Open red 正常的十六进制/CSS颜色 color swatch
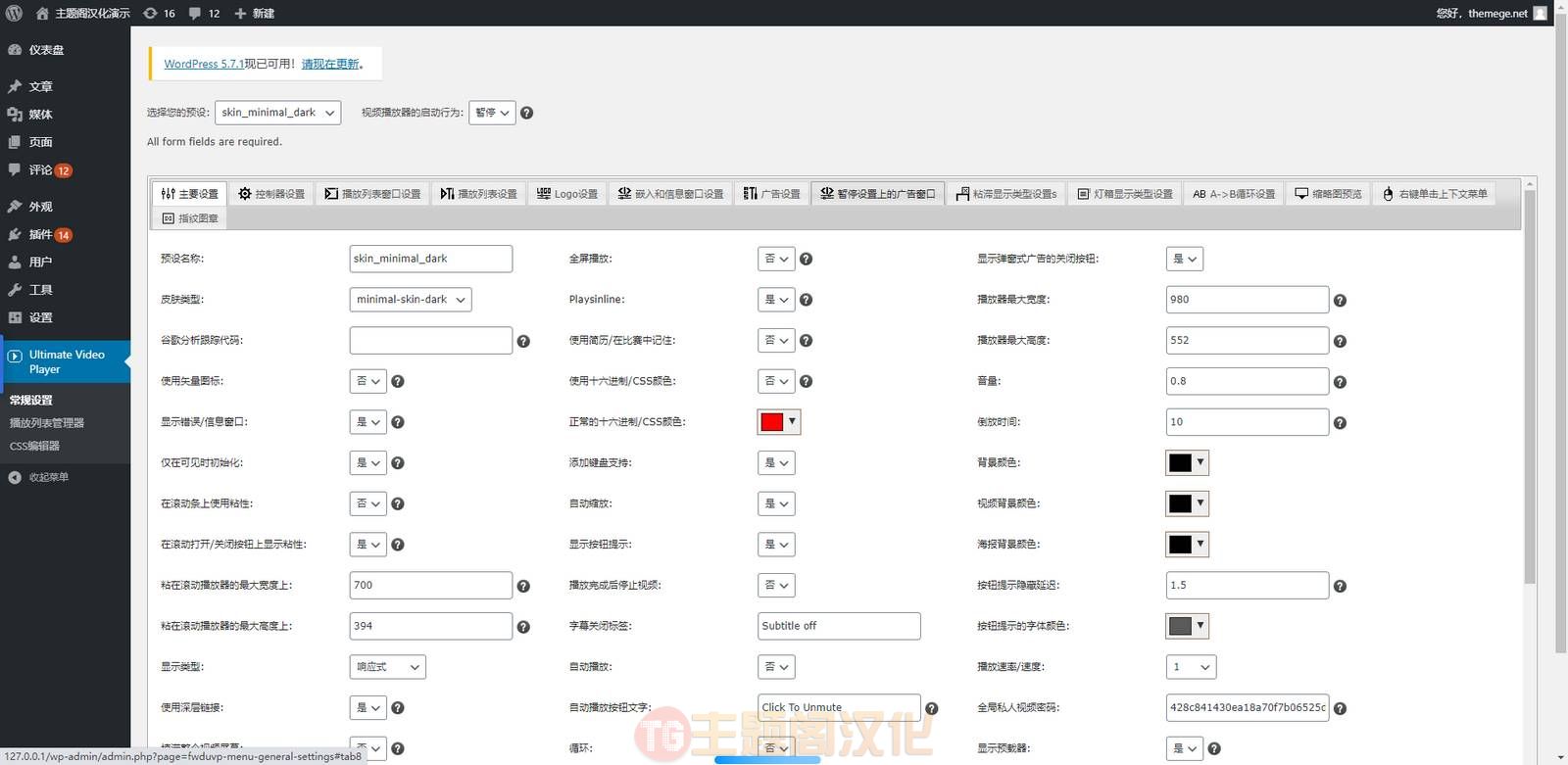 point(779,422)
